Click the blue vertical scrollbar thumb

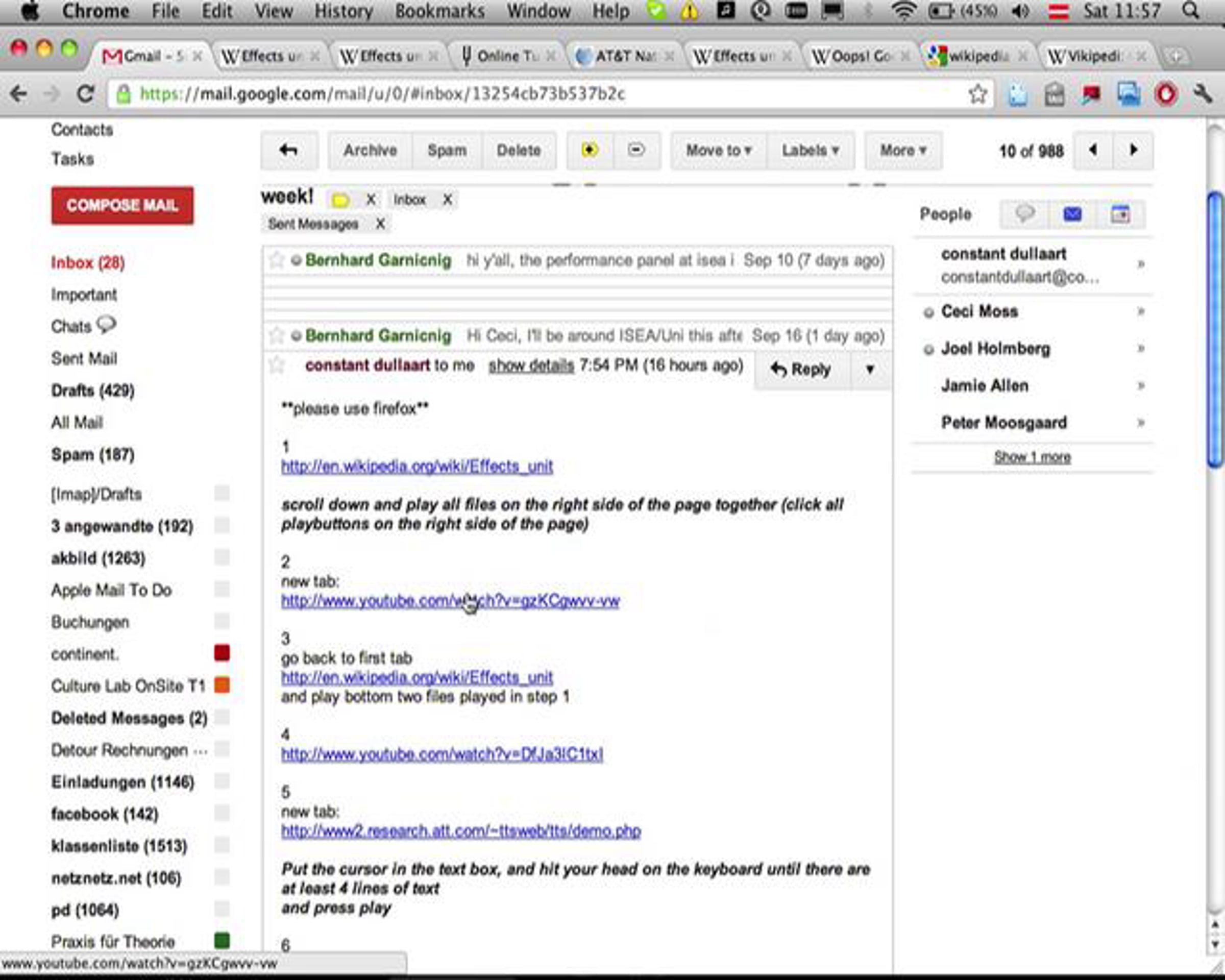click(1215, 330)
